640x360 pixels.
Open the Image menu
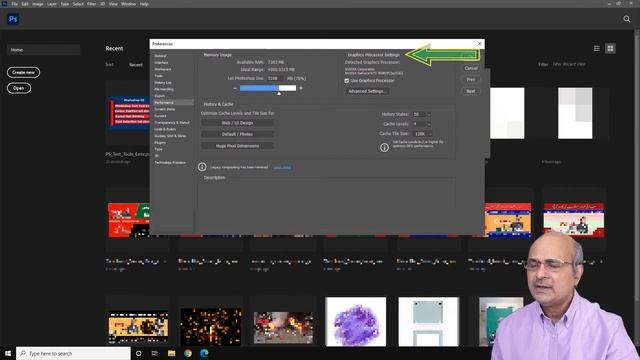coord(38,4)
